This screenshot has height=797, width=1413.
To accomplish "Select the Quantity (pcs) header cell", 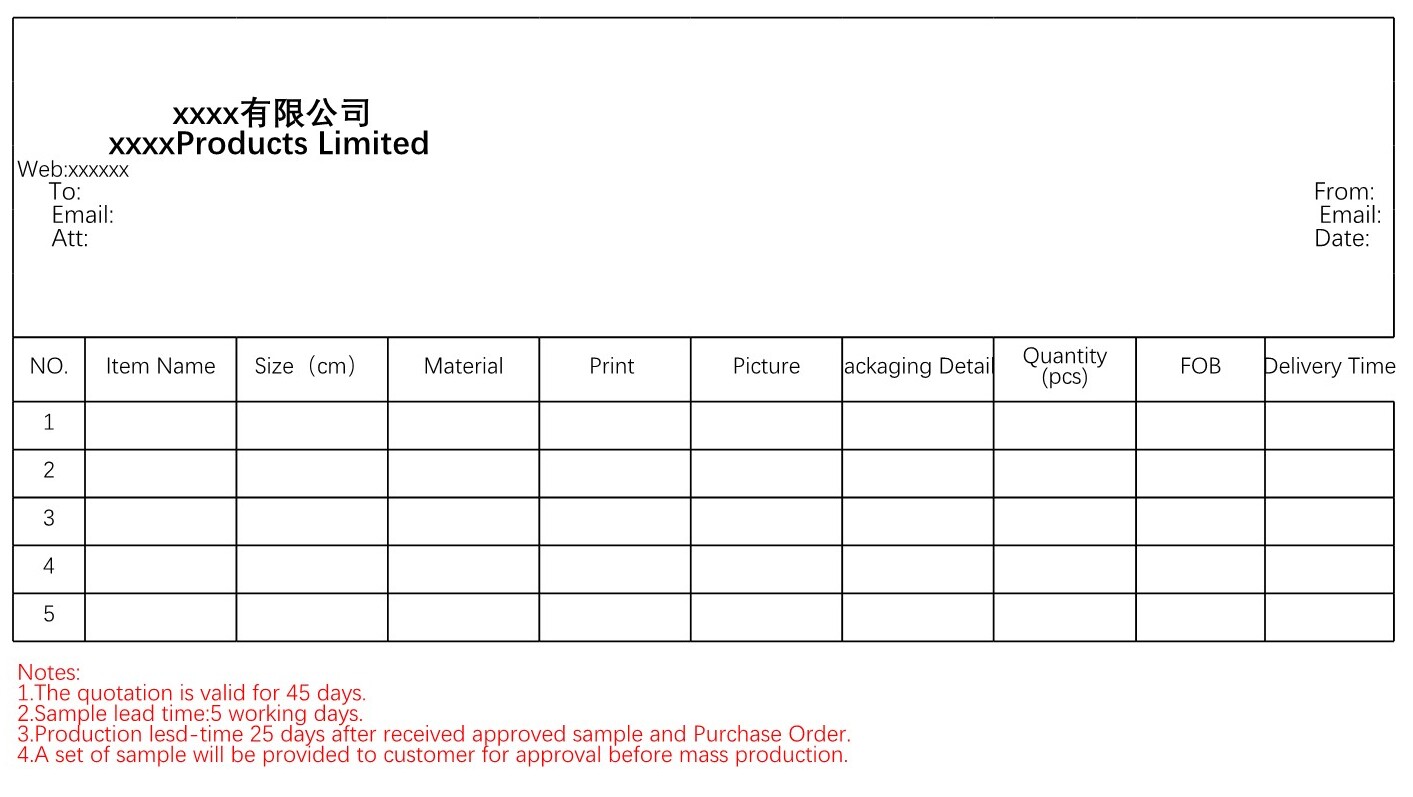I will pyautogui.click(x=1064, y=367).
